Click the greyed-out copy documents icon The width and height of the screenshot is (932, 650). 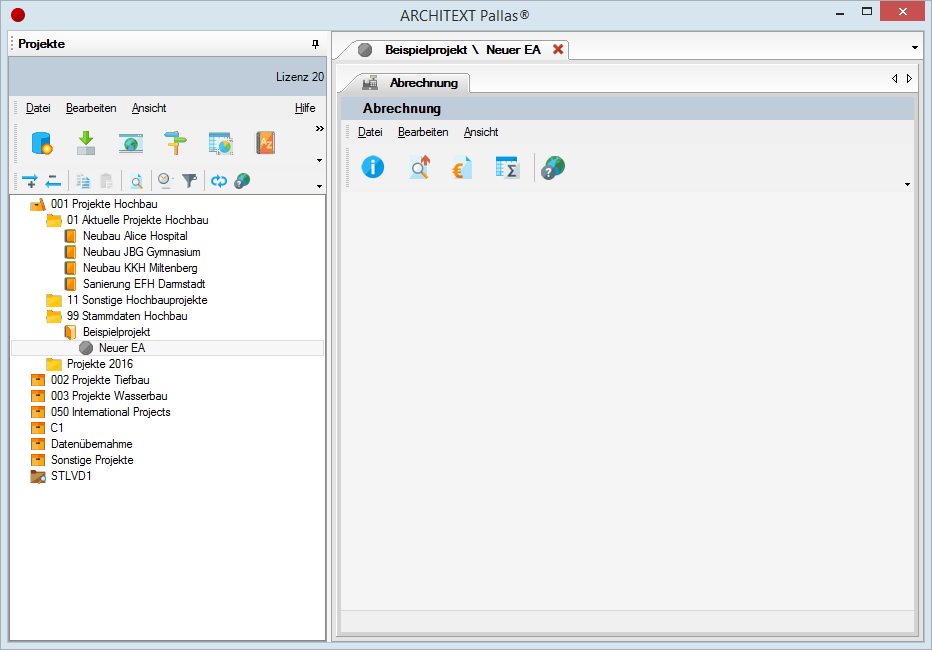[83, 181]
